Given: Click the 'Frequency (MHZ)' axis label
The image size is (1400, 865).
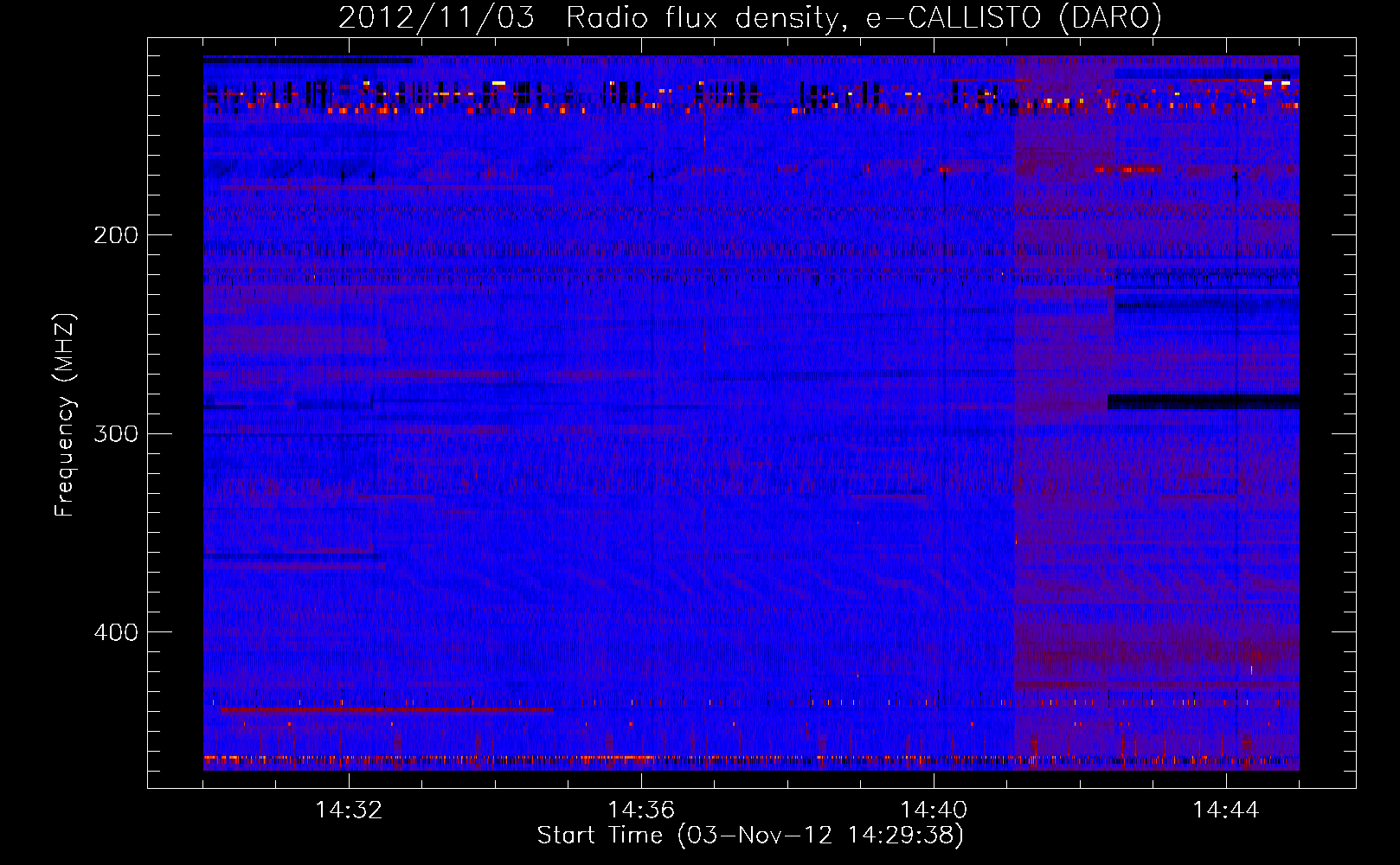Looking at the screenshot, I should (65, 414).
